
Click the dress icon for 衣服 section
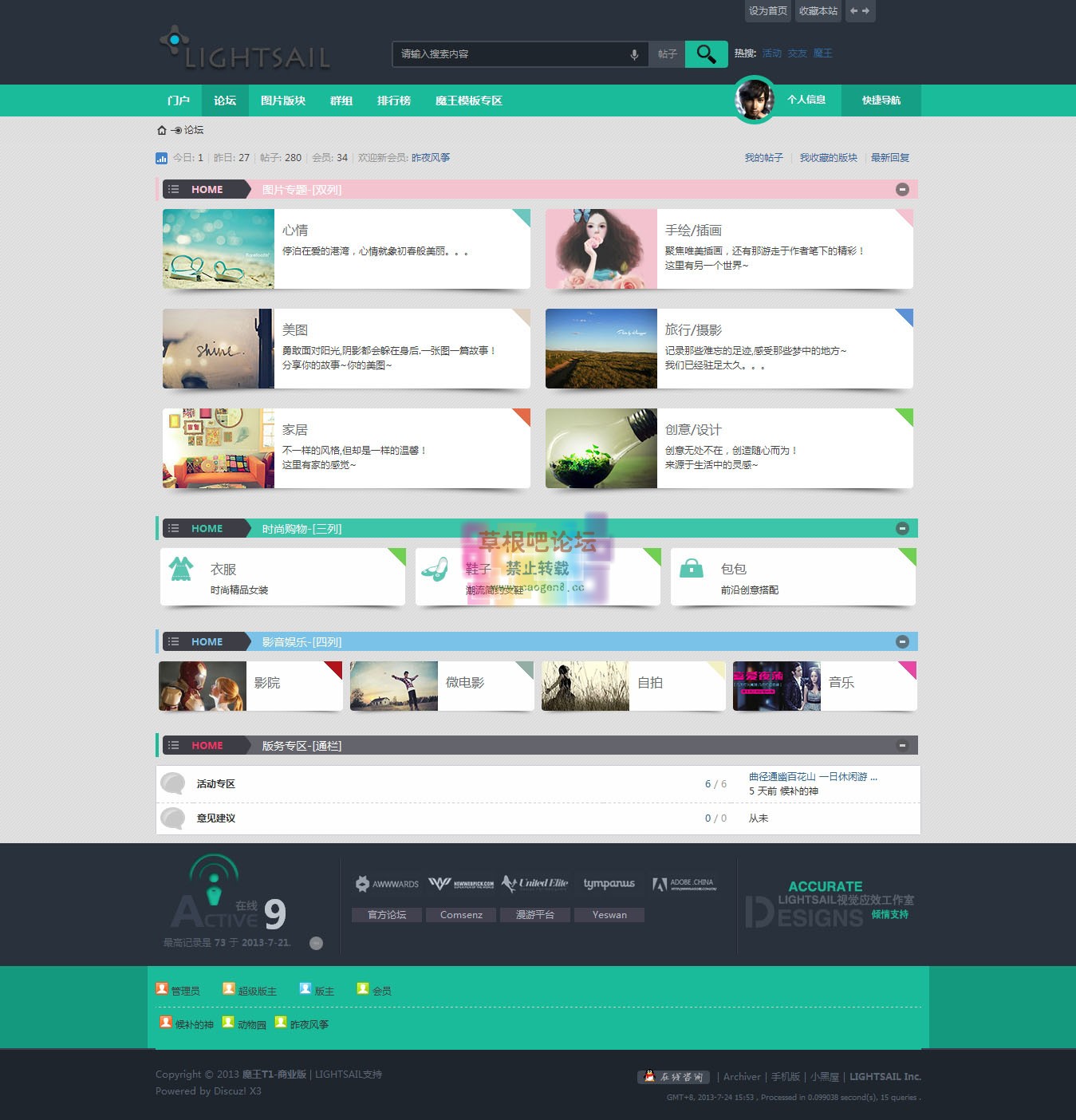point(181,569)
